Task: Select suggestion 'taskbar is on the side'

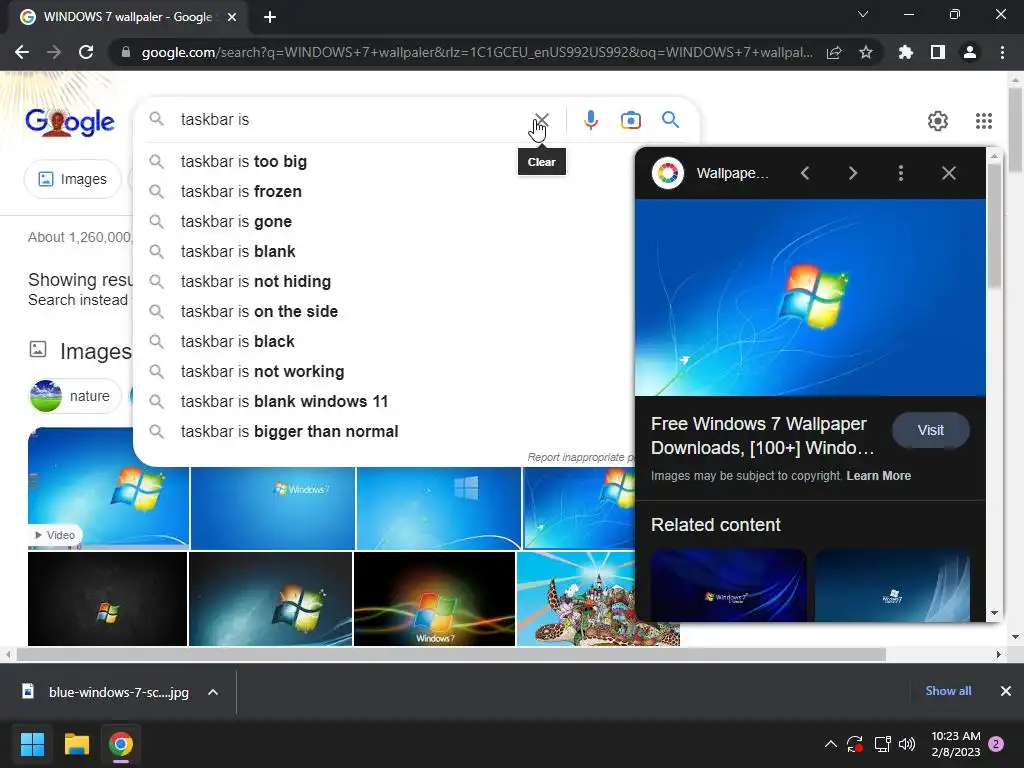Action: point(382,312)
